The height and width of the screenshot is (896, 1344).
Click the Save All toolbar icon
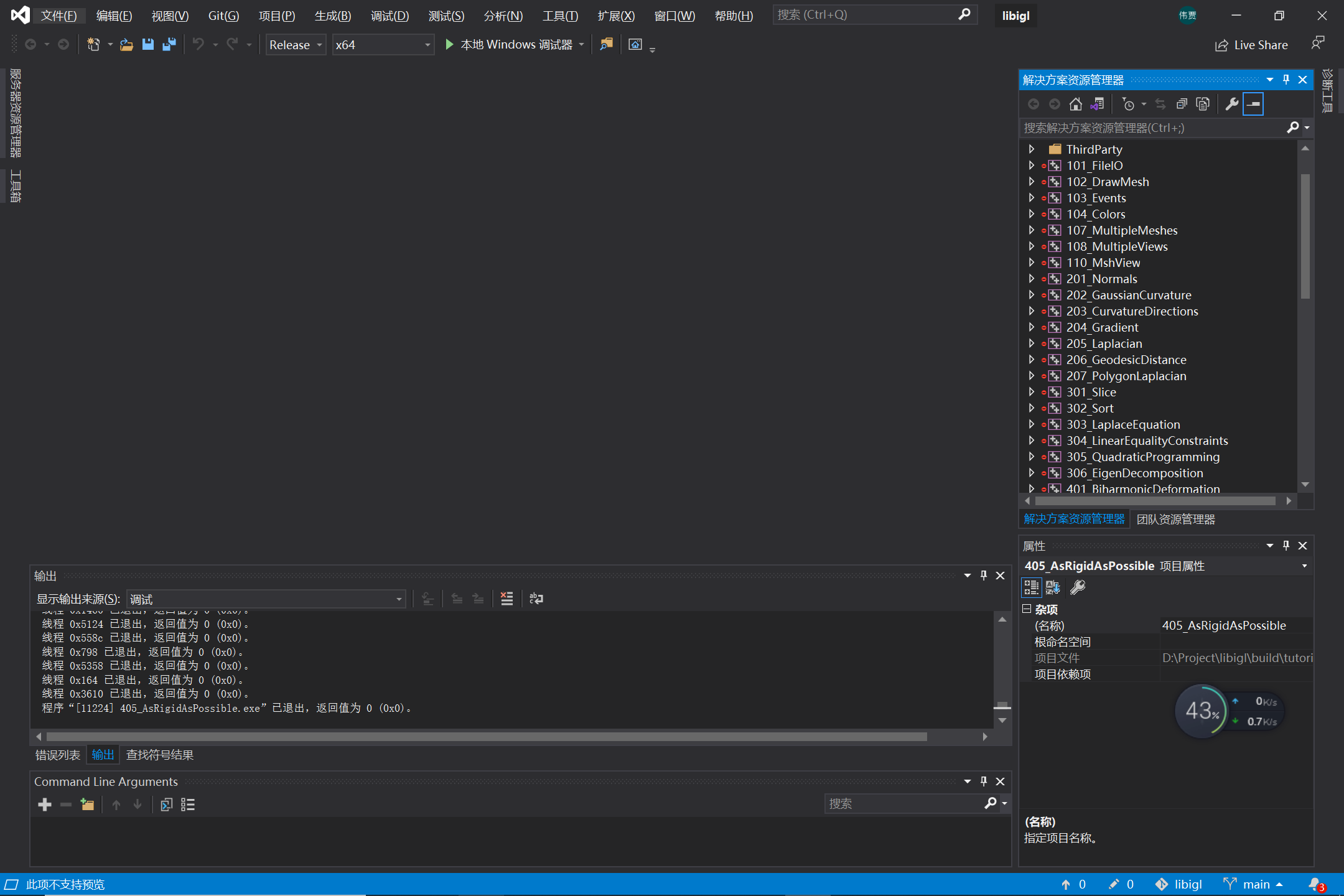pos(169,44)
